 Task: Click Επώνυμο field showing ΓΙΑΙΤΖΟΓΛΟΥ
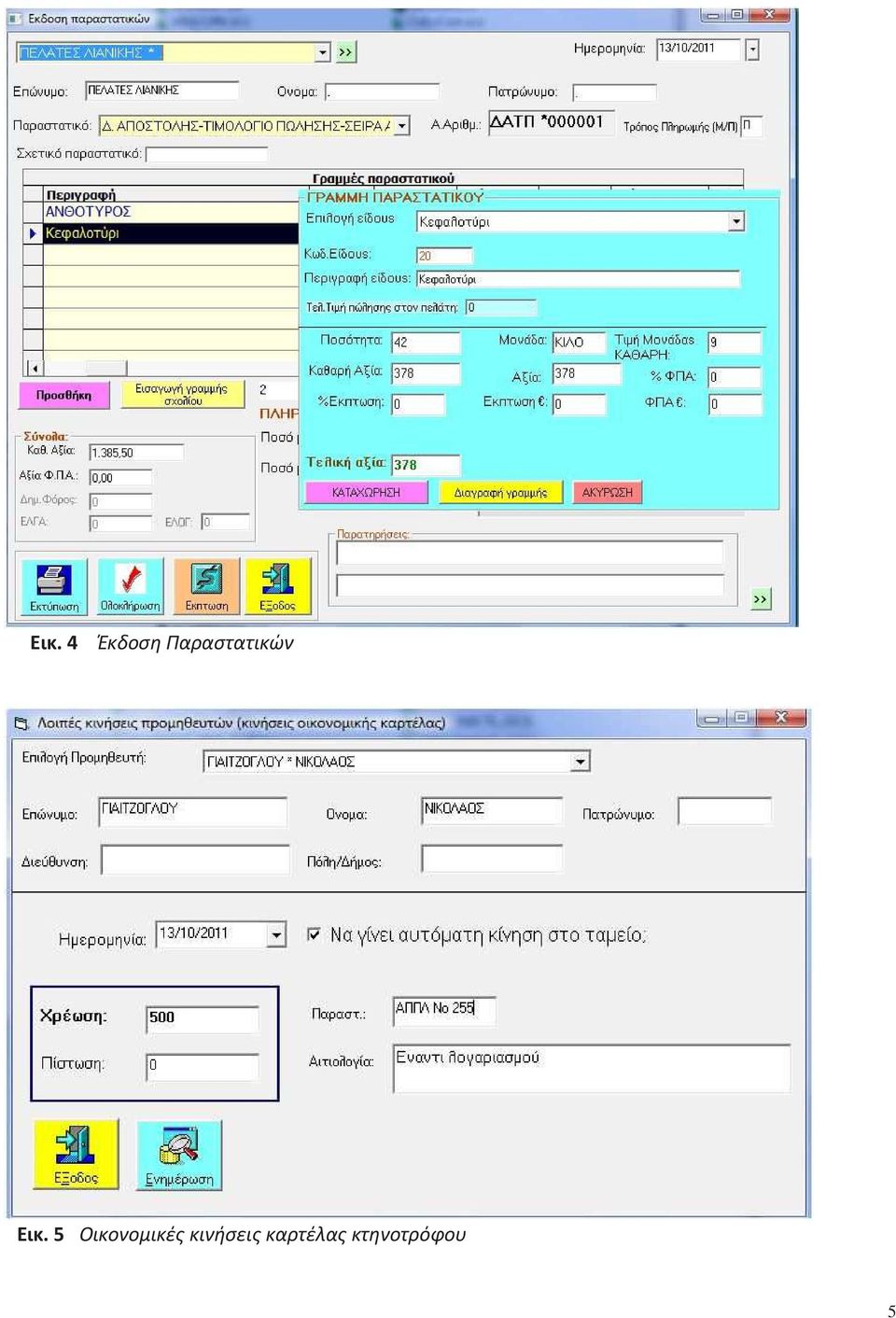(x=193, y=811)
